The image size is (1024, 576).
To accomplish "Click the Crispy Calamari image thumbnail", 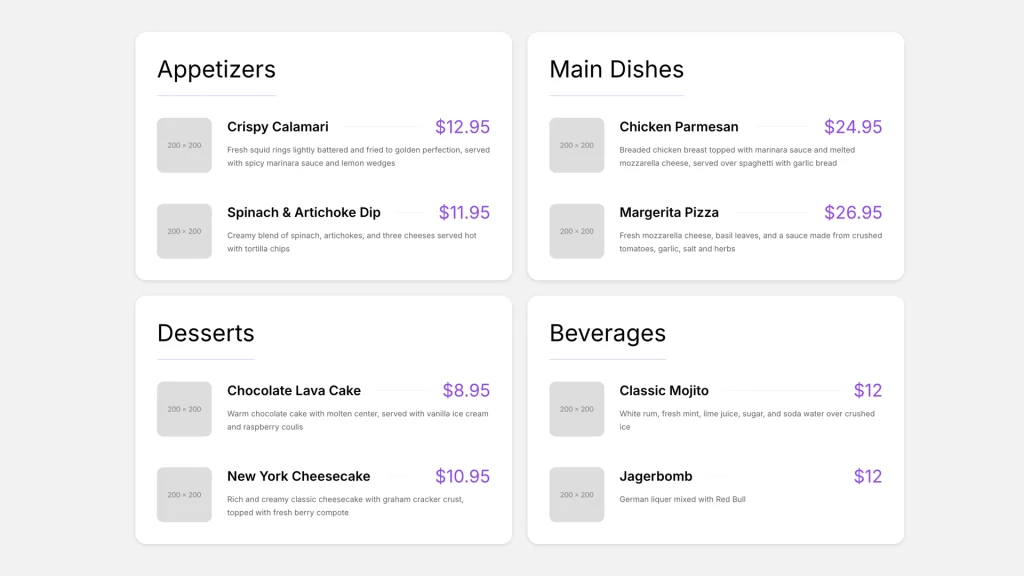I will [x=184, y=145].
